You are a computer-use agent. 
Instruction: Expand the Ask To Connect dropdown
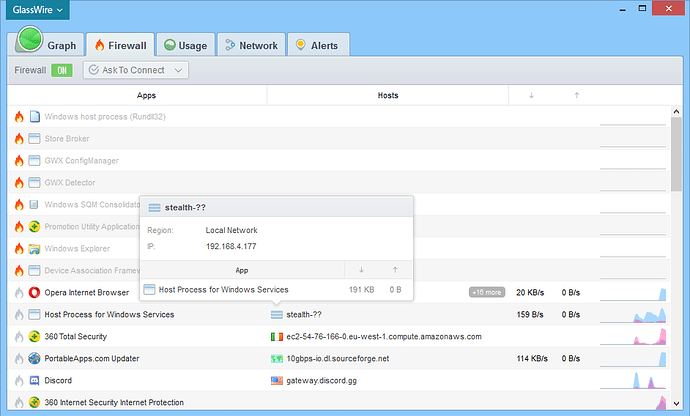pos(136,70)
